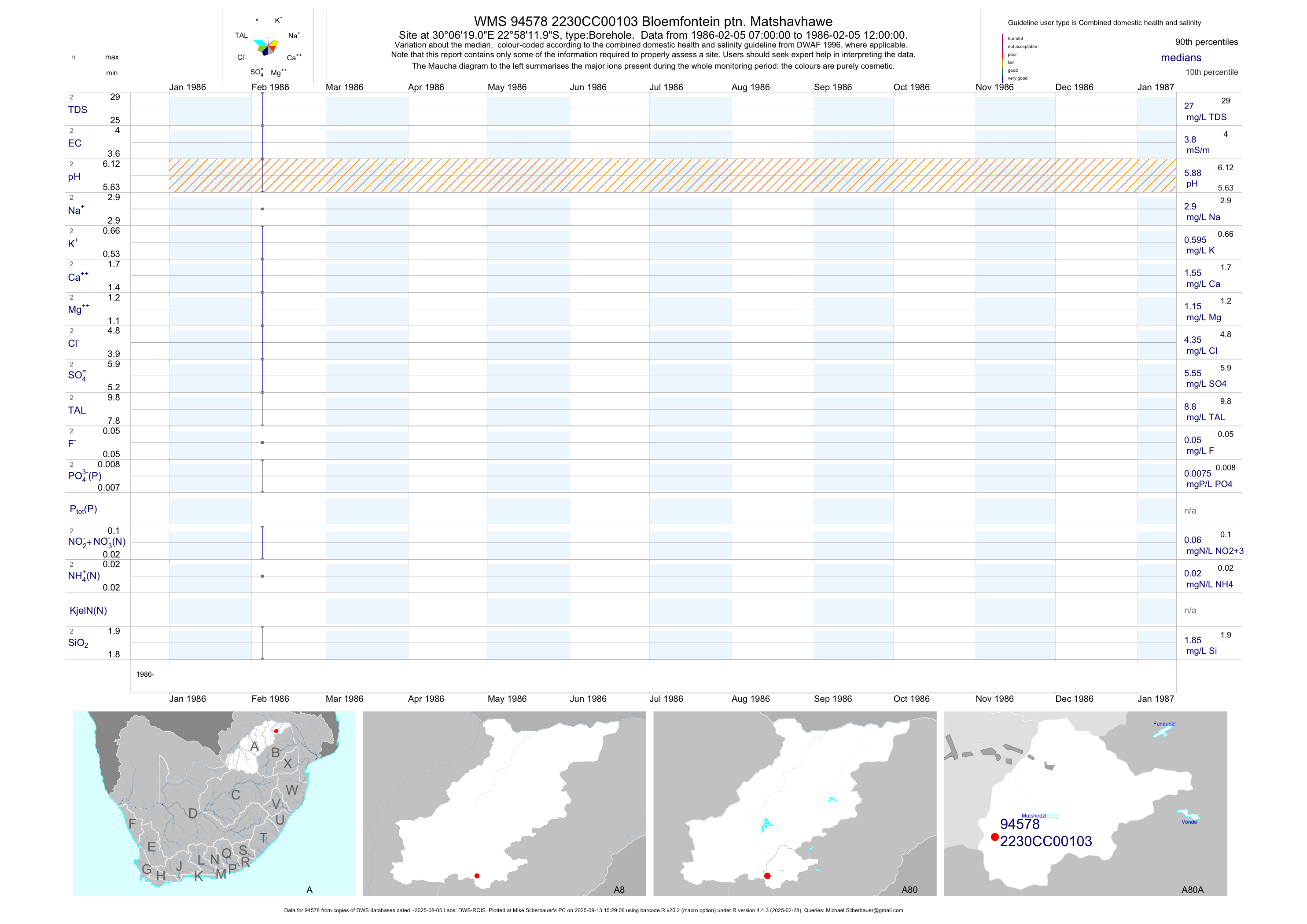Screen dimensions: 1307x924
Task: Click the red dot on South Africa map
Action: point(276,731)
